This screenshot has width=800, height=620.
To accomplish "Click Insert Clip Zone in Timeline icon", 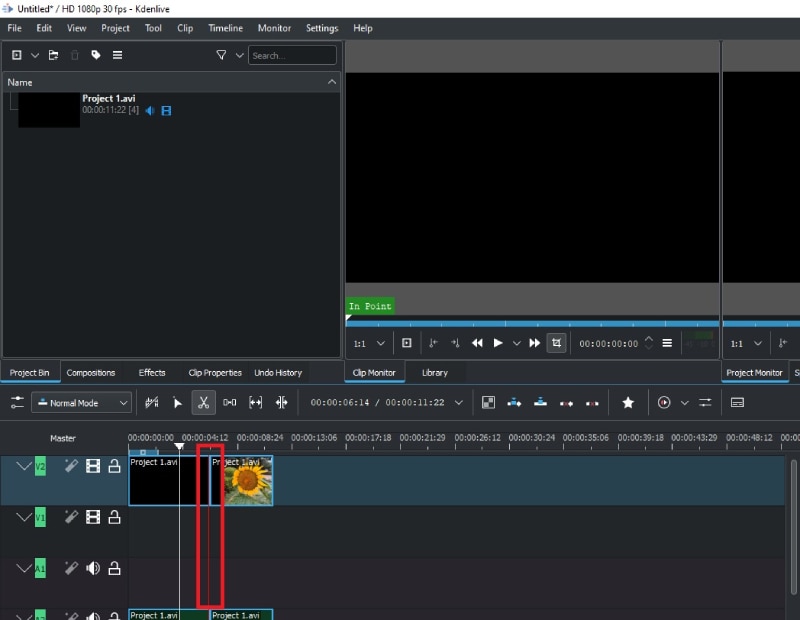I will tap(514, 403).
